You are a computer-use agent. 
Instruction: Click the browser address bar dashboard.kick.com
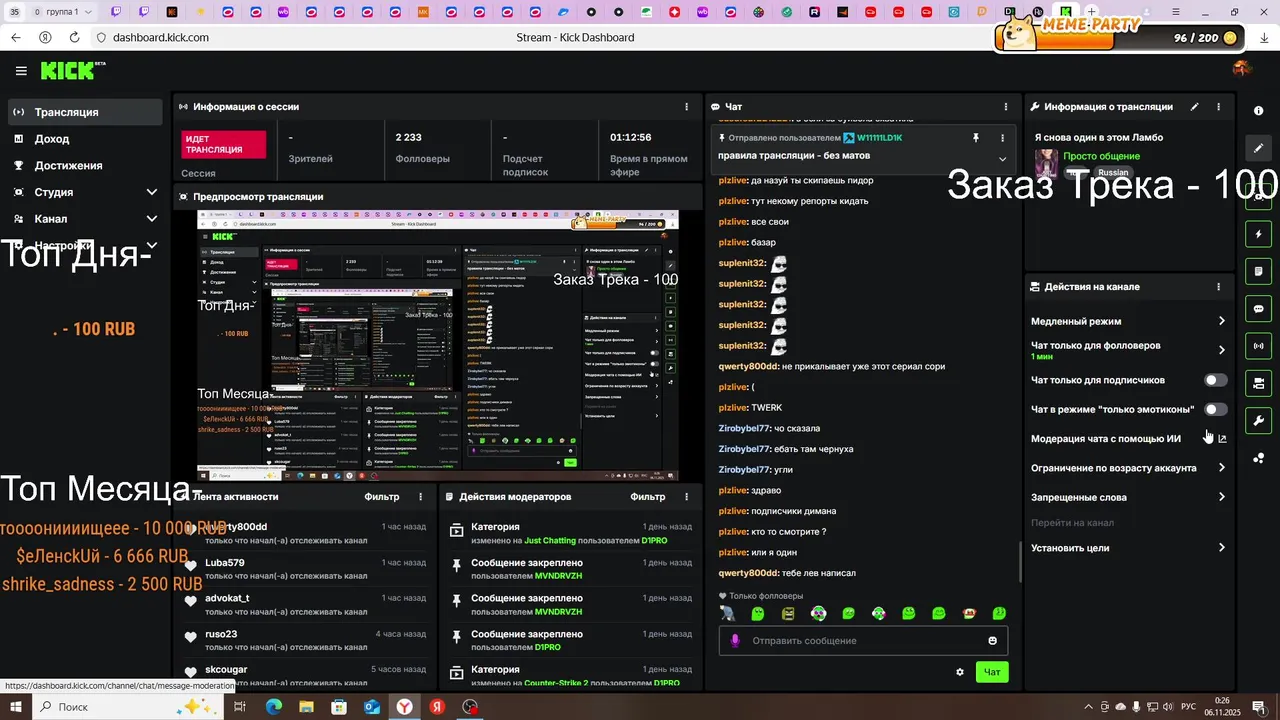click(161, 37)
